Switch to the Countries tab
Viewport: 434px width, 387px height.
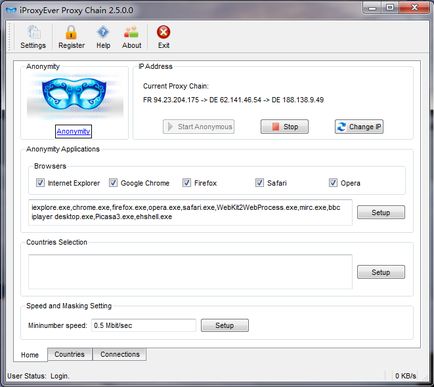tap(69, 354)
